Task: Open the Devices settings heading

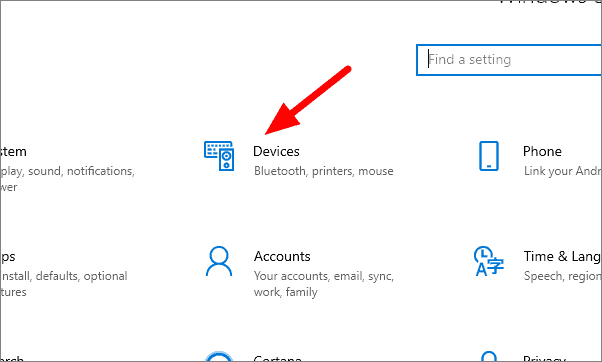Action: (x=276, y=151)
